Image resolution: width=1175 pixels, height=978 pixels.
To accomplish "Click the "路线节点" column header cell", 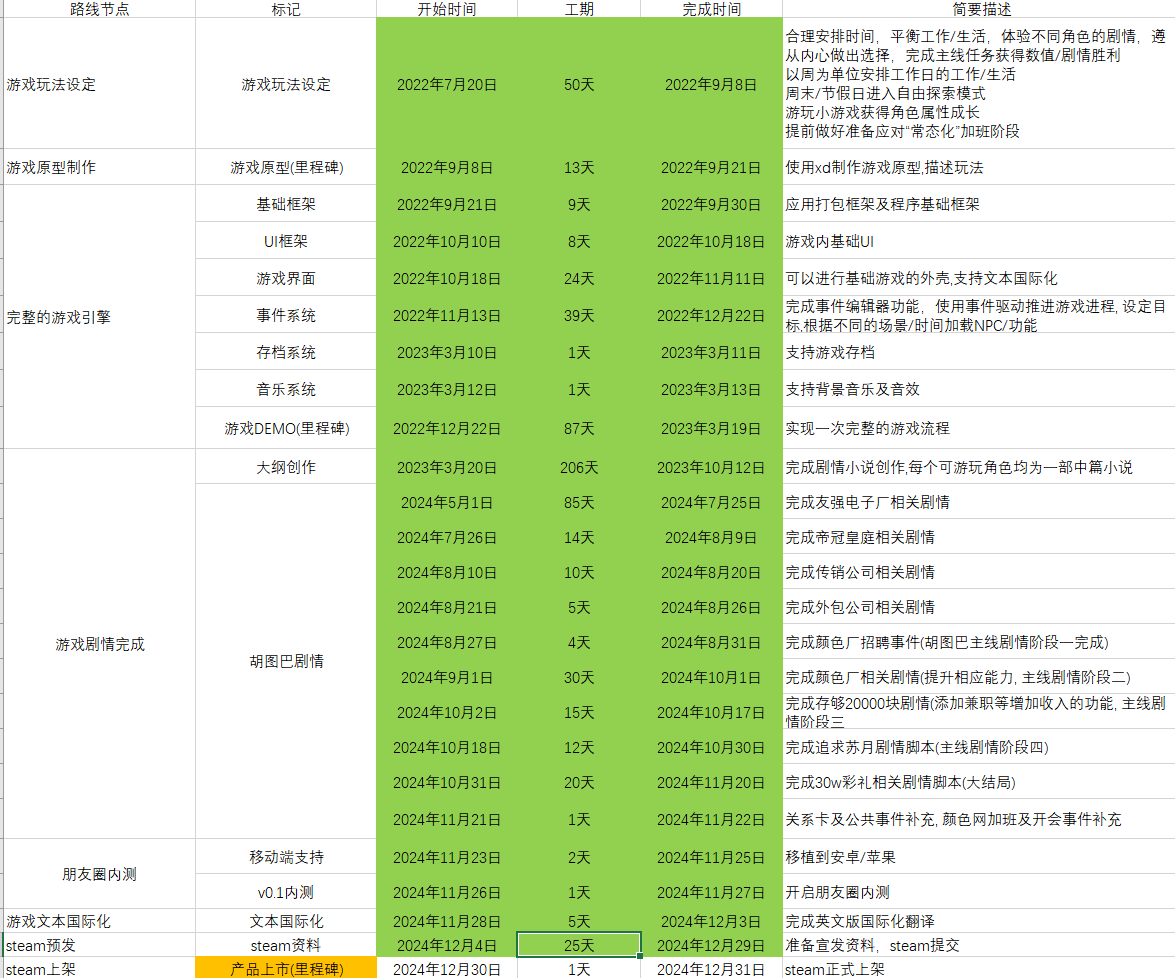I will 99,9.
